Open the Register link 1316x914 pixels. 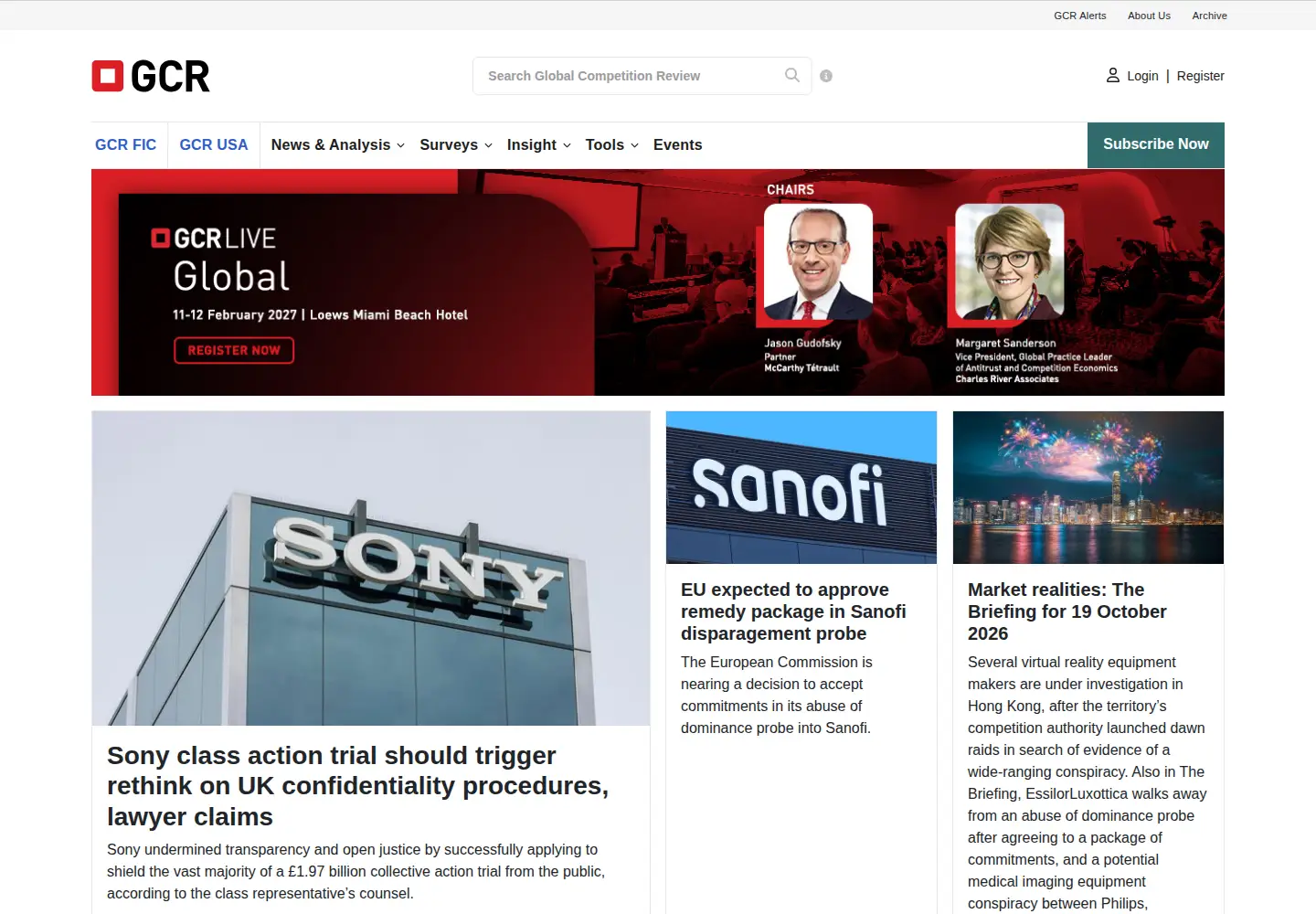(1201, 76)
